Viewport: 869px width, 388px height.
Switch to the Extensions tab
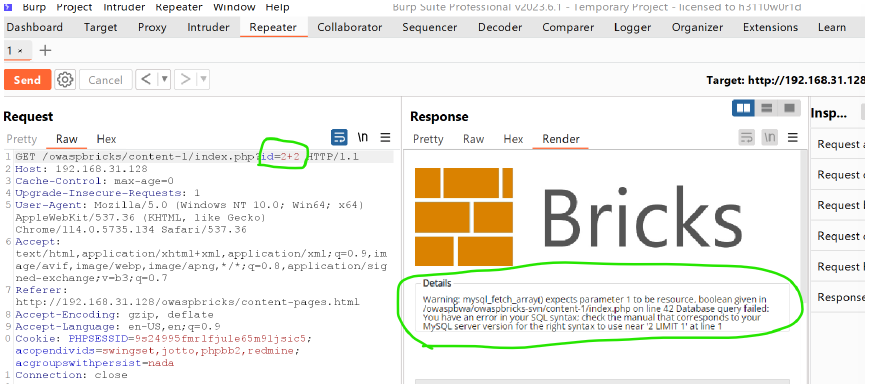[770, 27]
